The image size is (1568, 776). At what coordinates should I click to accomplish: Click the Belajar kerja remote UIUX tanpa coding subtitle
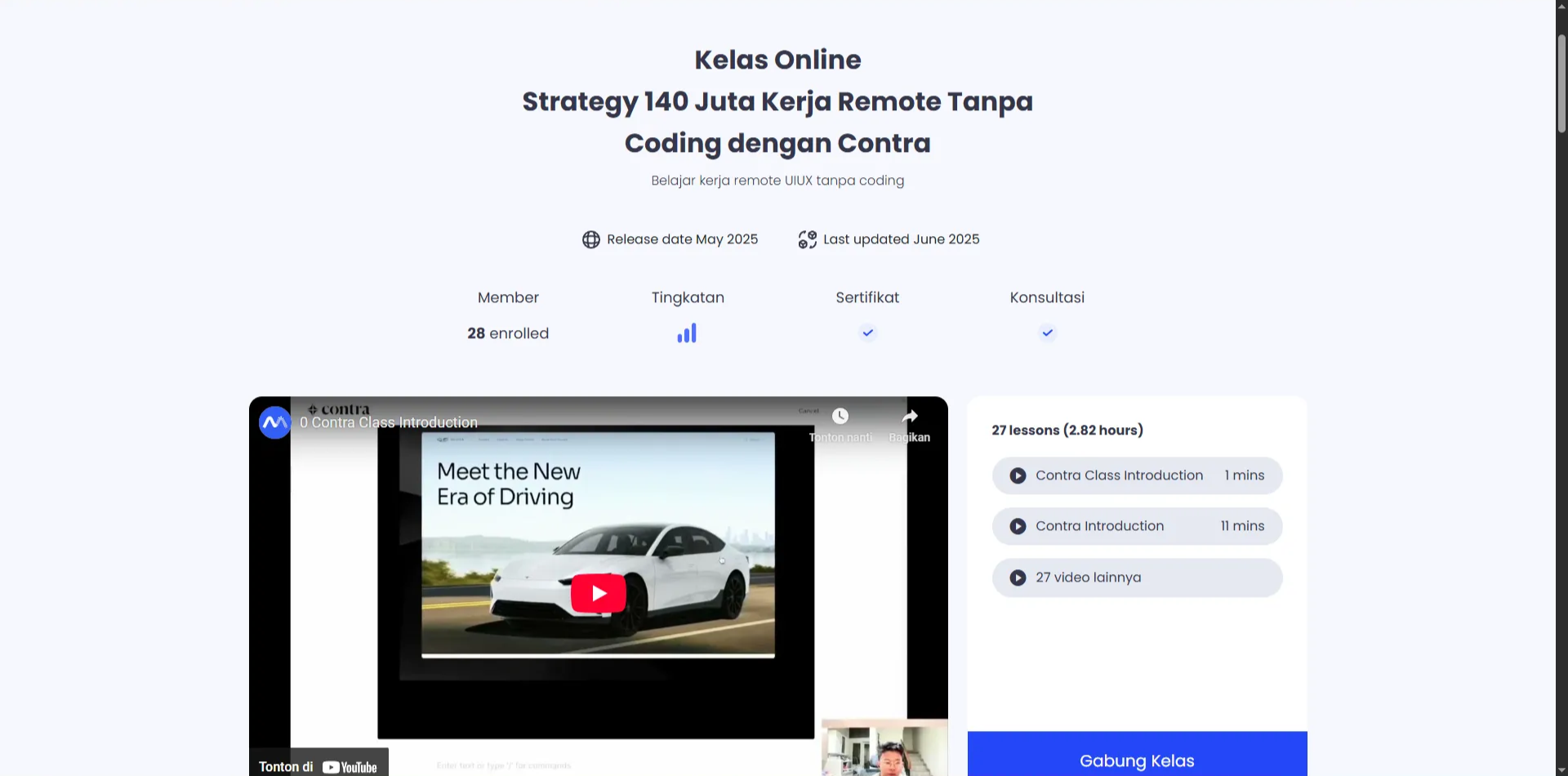[777, 181]
